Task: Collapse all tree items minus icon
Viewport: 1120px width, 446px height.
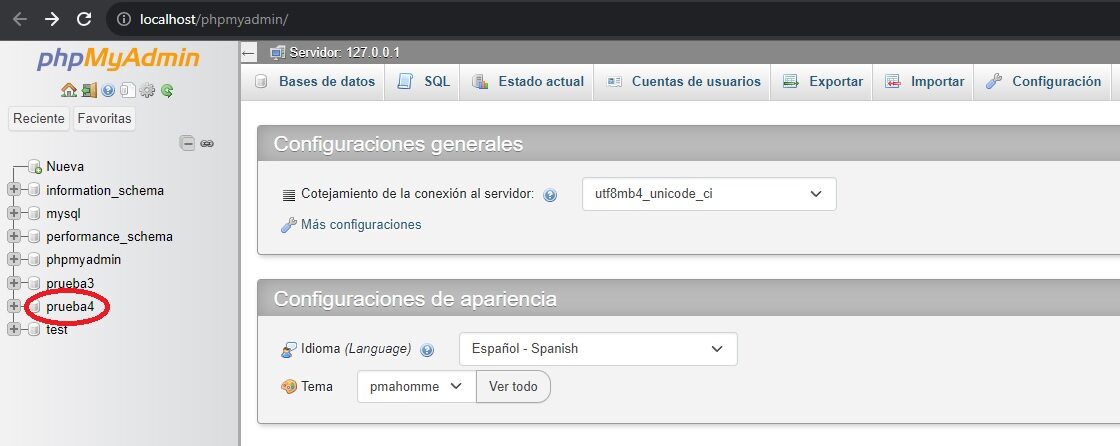Action: tap(187, 143)
